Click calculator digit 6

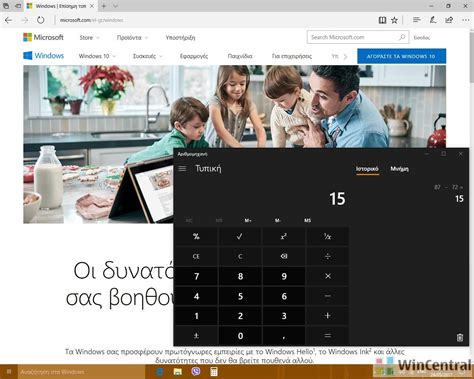[283, 296]
